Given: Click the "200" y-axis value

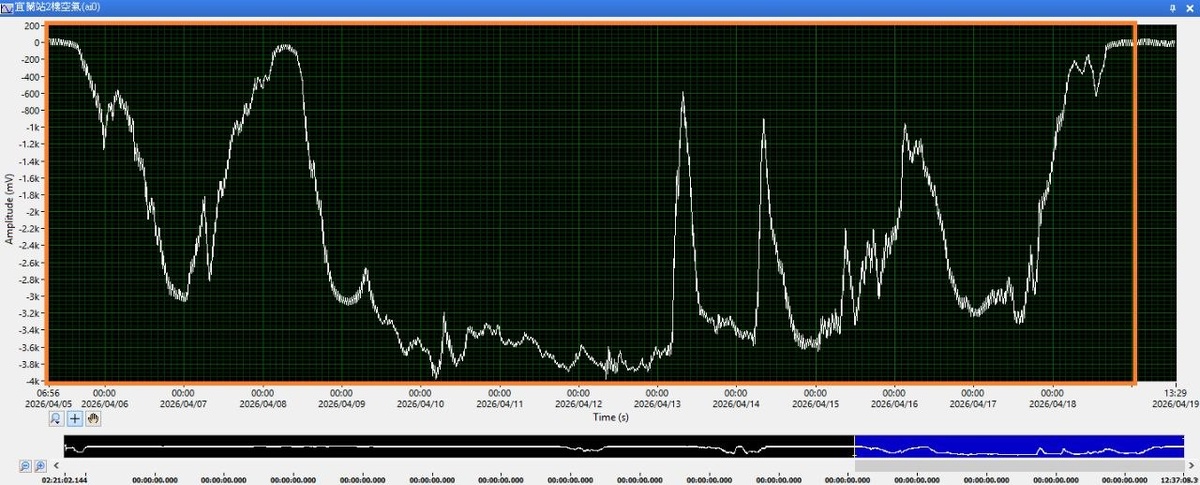Looking at the screenshot, I should tap(30, 26).
